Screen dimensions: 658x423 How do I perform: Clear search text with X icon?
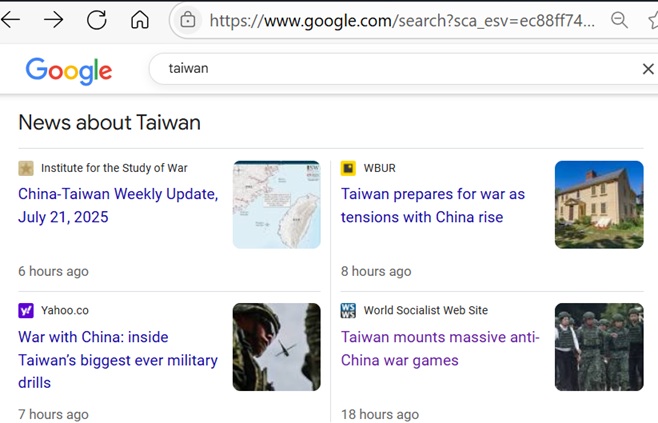coord(648,68)
